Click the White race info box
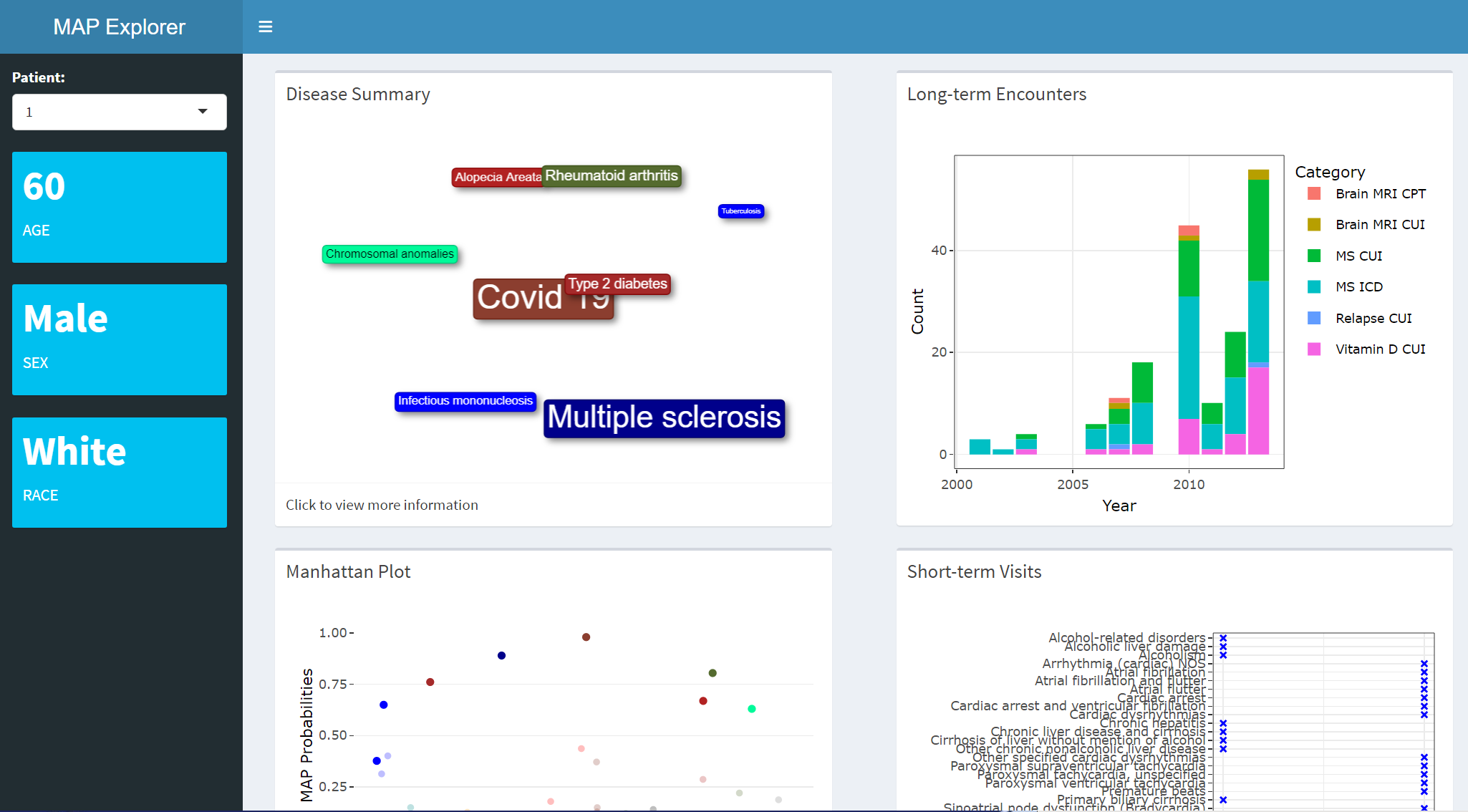The height and width of the screenshot is (812, 1468). coord(120,473)
